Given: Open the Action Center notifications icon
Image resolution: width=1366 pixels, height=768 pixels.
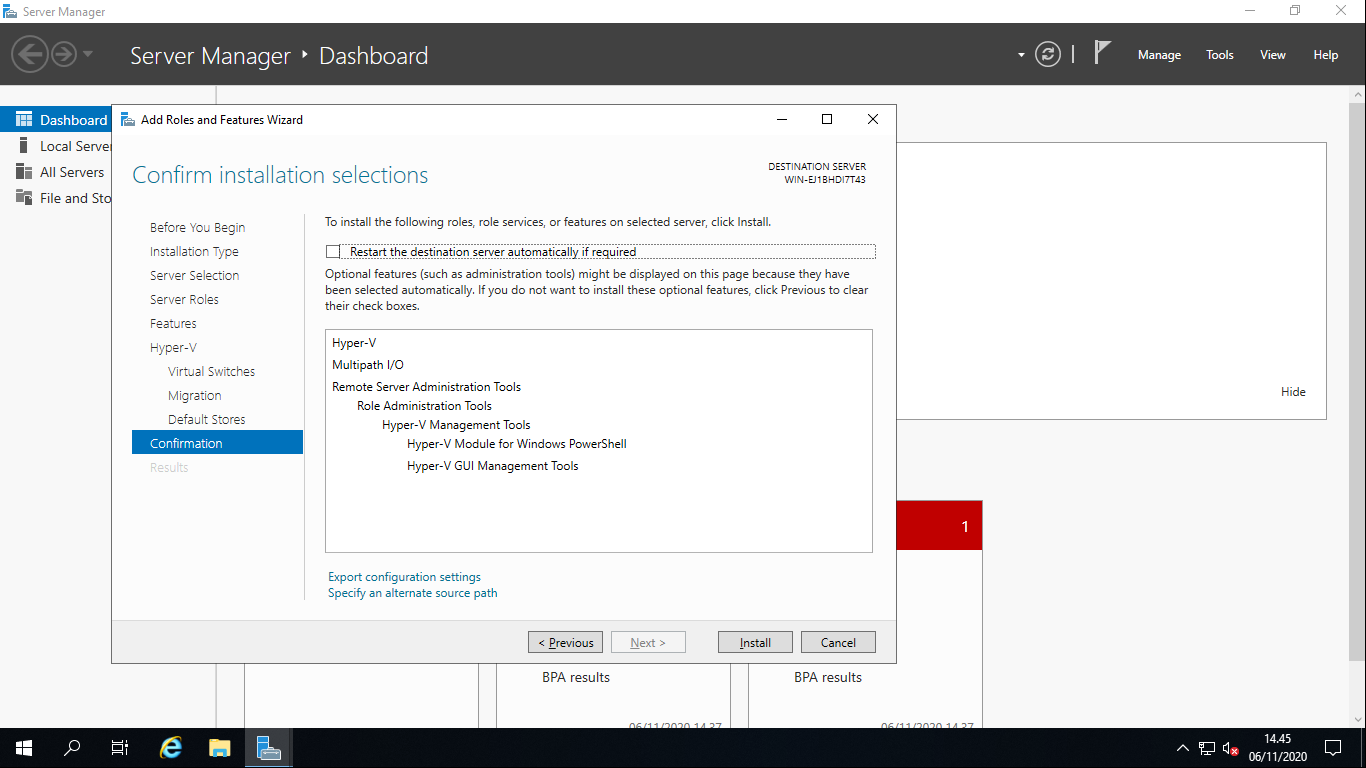Looking at the screenshot, I should 1332,748.
